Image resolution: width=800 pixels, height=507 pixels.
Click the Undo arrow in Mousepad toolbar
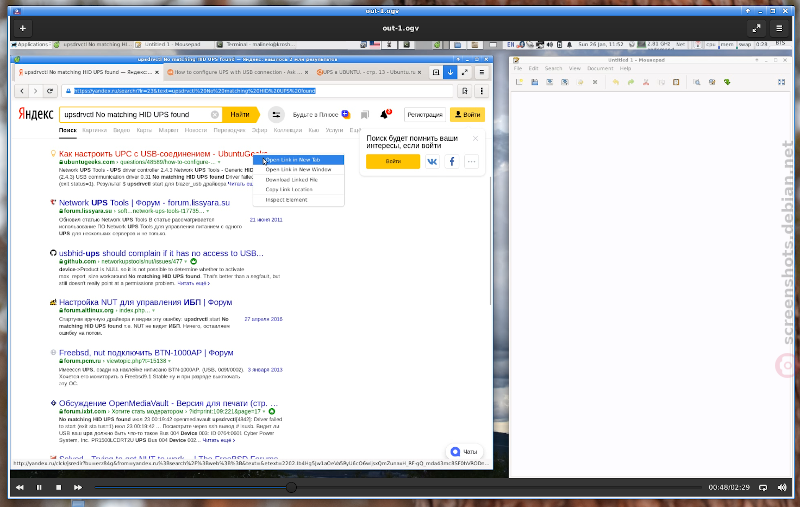click(x=615, y=82)
